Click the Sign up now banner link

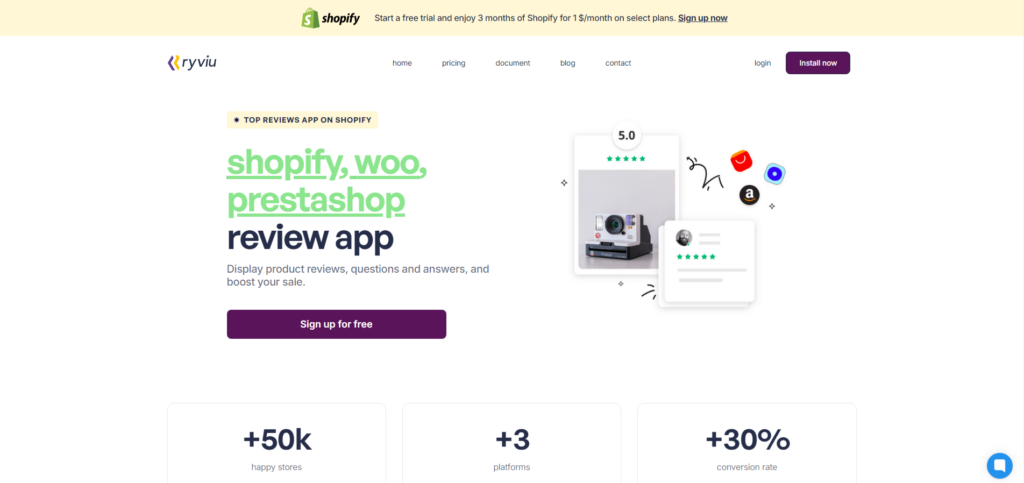pos(703,18)
